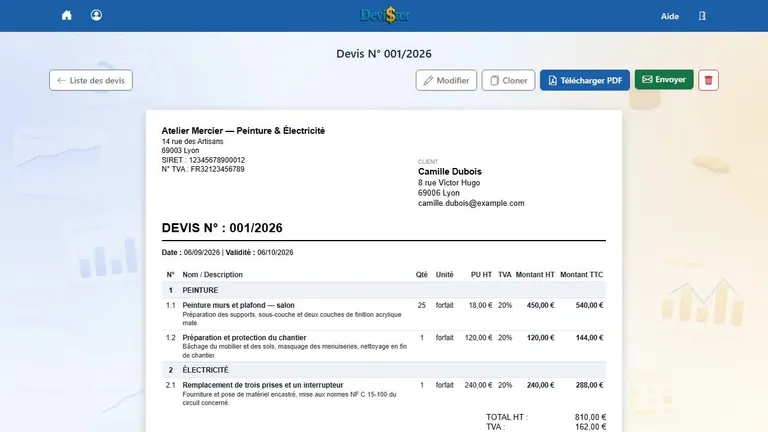Click the page title Devis N° 001/2026
This screenshot has height=432, width=768.
[384, 54]
